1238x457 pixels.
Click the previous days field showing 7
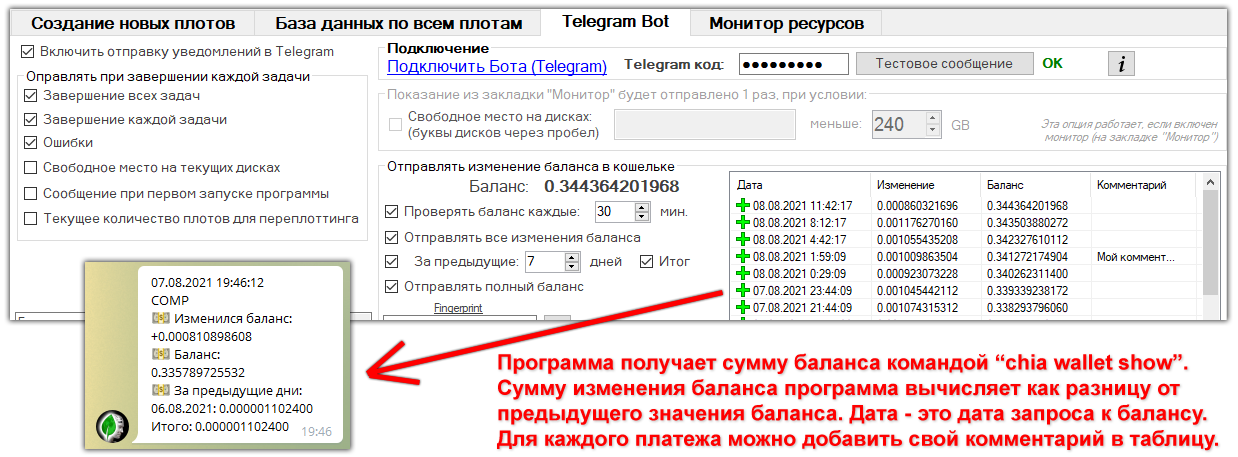click(544, 262)
